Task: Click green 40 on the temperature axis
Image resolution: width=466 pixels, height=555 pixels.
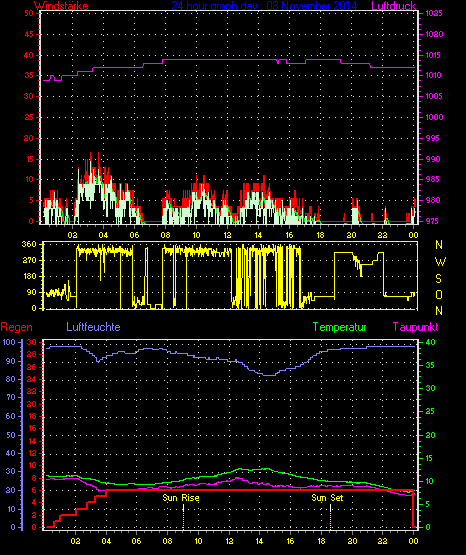Action: point(430,342)
